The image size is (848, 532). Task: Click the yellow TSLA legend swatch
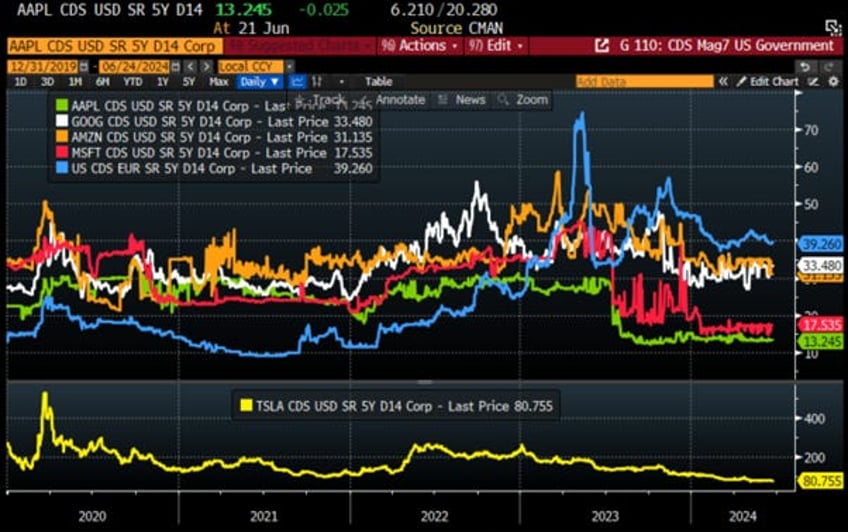click(246, 405)
